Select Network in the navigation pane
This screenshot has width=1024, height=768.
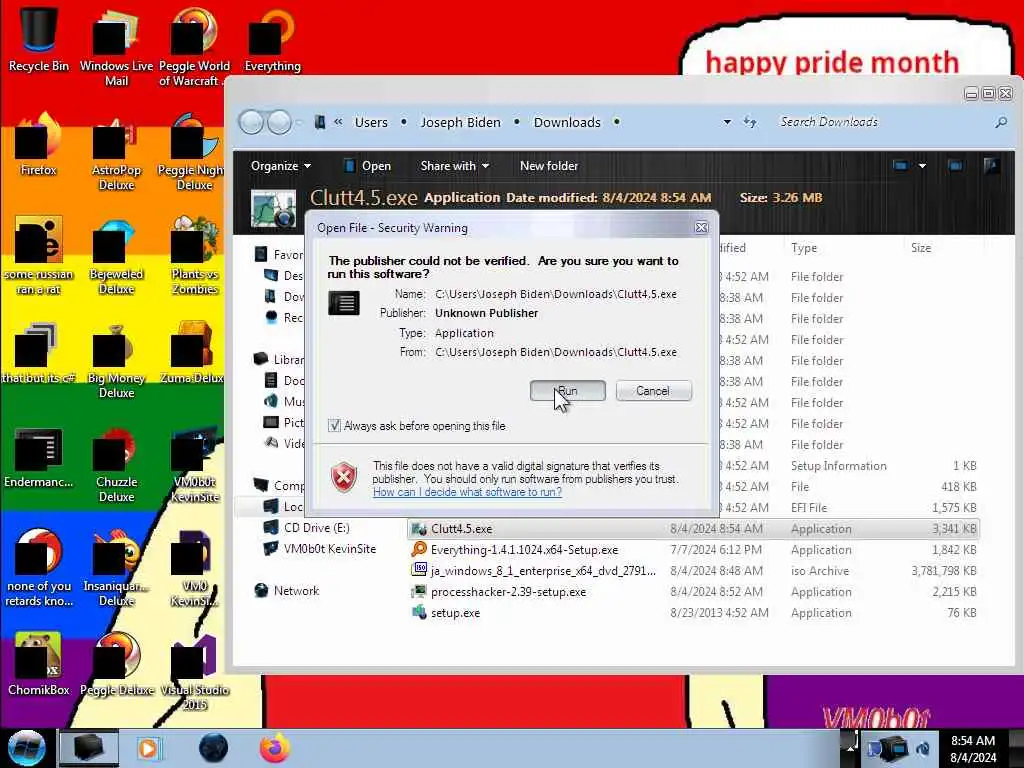point(296,590)
